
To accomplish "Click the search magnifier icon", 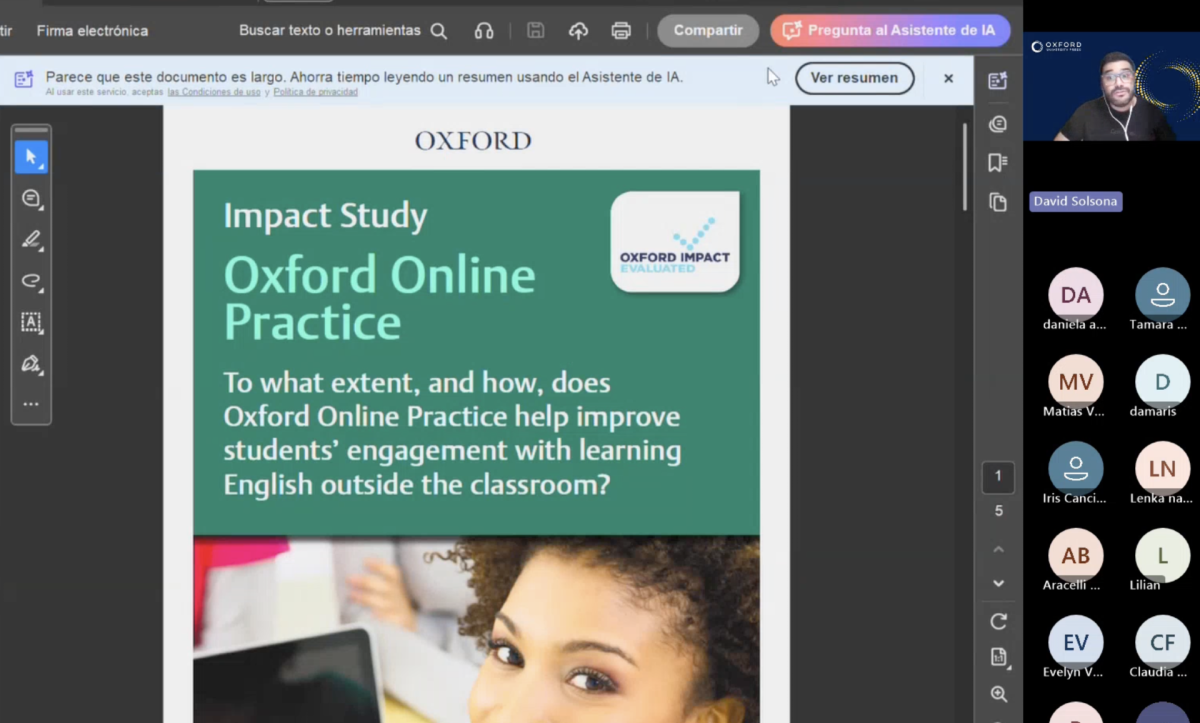I will [x=438, y=31].
